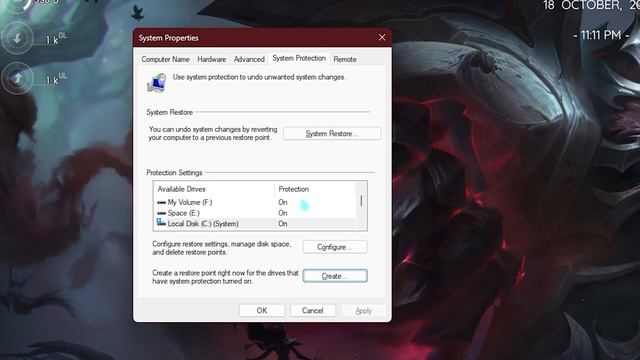Image resolution: width=640 pixels, height=360 pixels.
Task: Select the Advanced tab
Action: tap(249, 59)
